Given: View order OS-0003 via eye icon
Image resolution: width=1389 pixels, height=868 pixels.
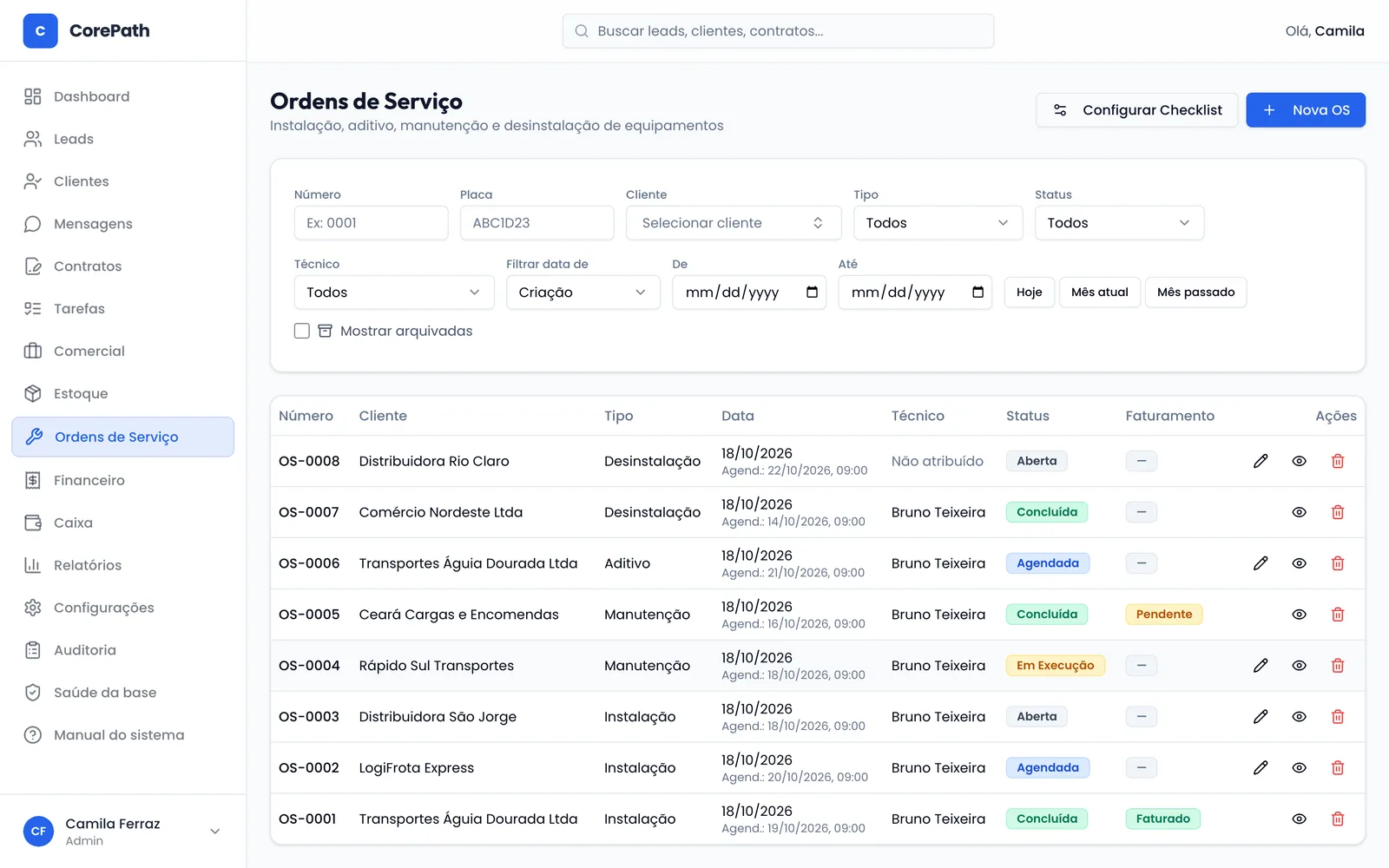Looking at the screenshot, I should (x=1299, y=717).
